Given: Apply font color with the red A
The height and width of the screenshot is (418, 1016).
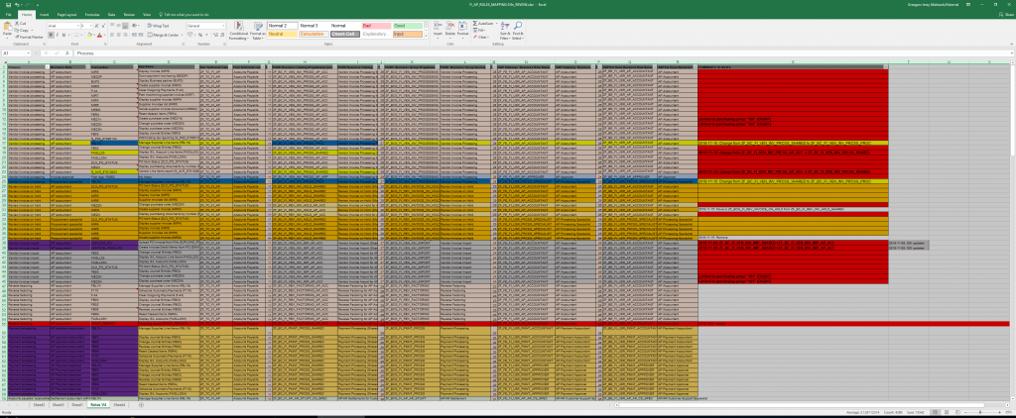Looking at the screenshot, I should coord(99,35).
